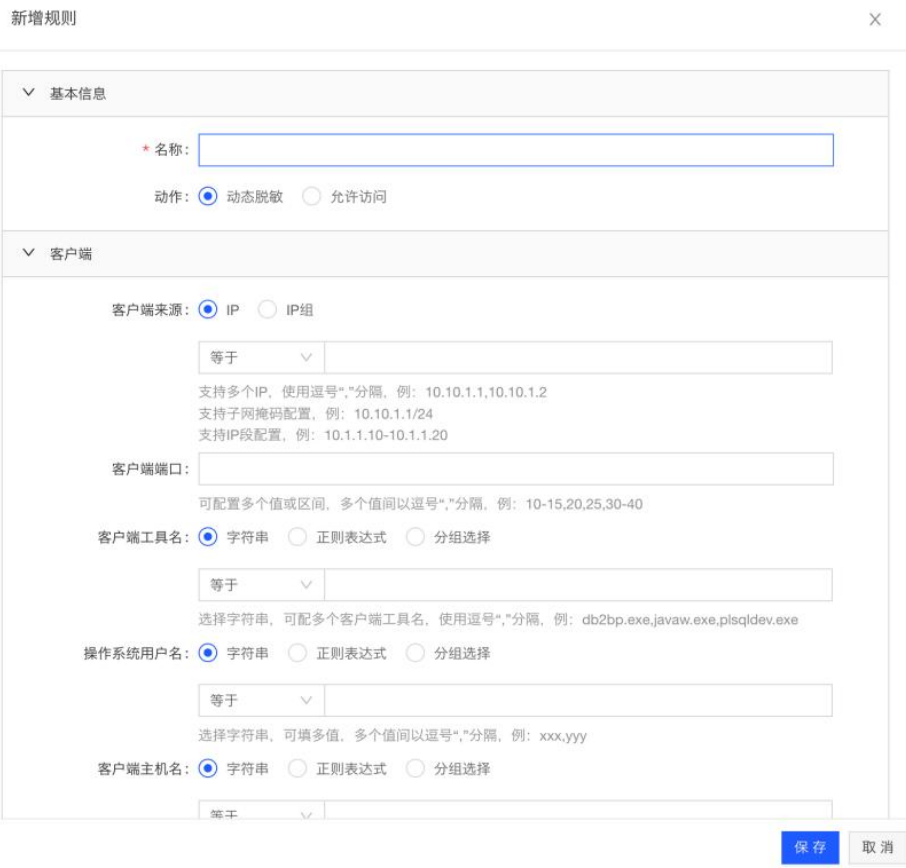The height and width of the screenshot is (868, 906).
Task: Click the hint mentioning db2bp.exe,javaw.exe
Action: (498, 620)
